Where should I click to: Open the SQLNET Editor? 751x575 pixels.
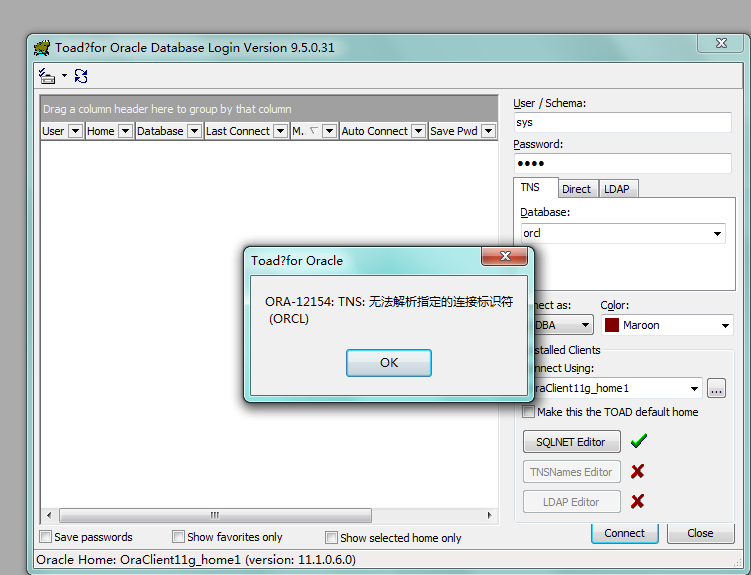571,441
